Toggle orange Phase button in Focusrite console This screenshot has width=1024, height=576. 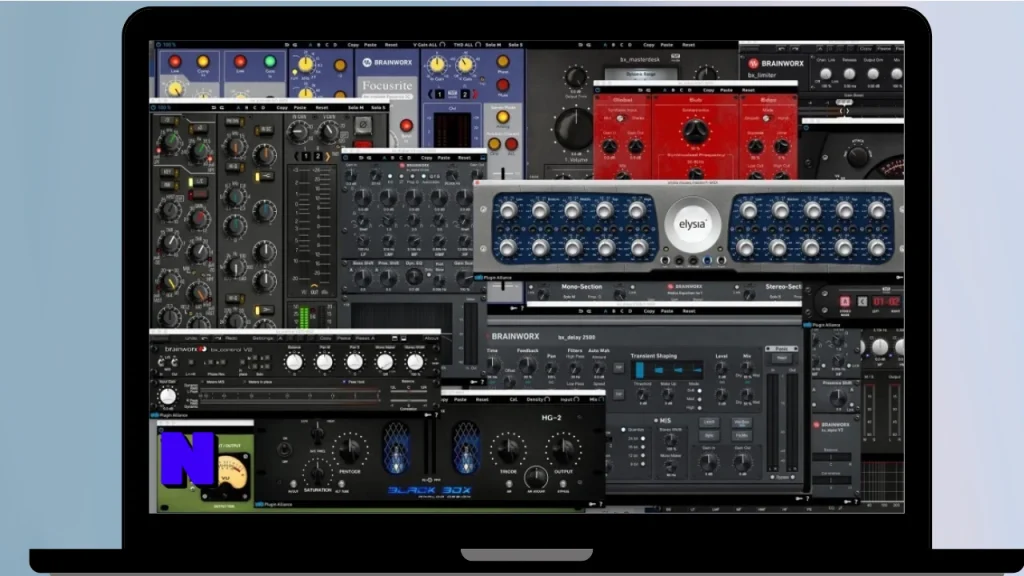pyautogui.click(x=502, y=63)
